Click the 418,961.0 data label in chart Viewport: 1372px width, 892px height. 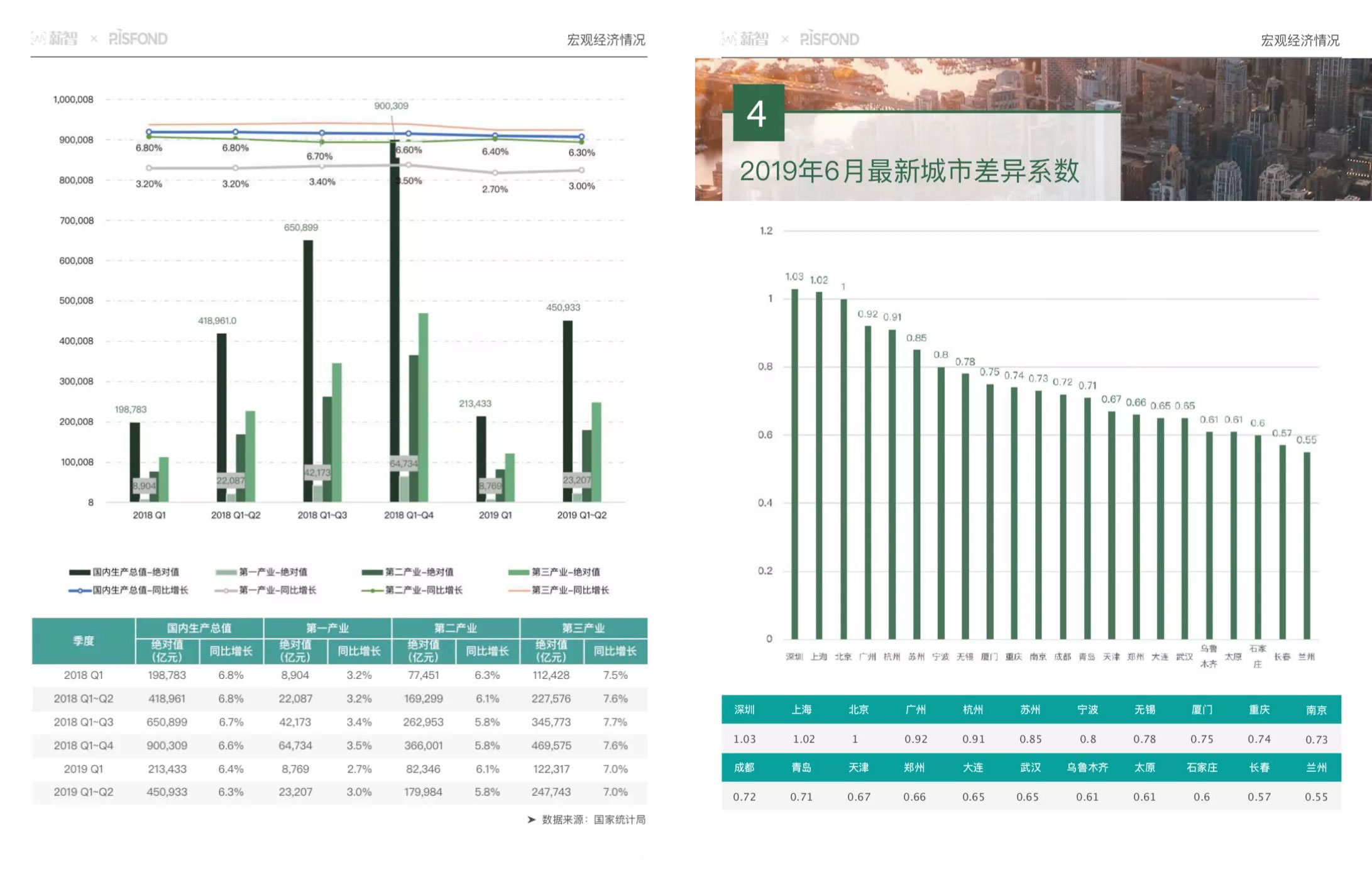click(217, 321)
